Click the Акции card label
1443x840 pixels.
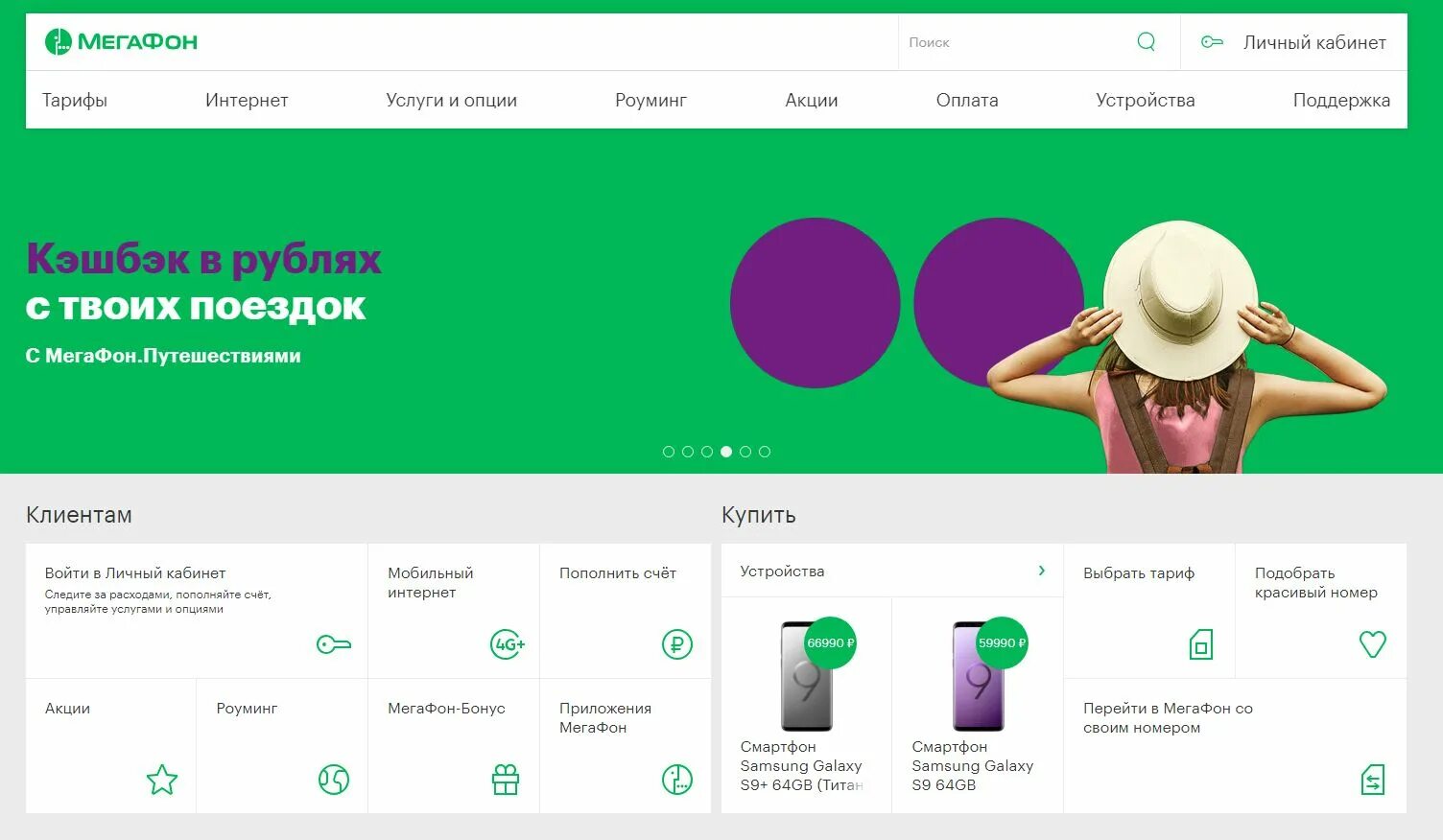coord(67,708)
